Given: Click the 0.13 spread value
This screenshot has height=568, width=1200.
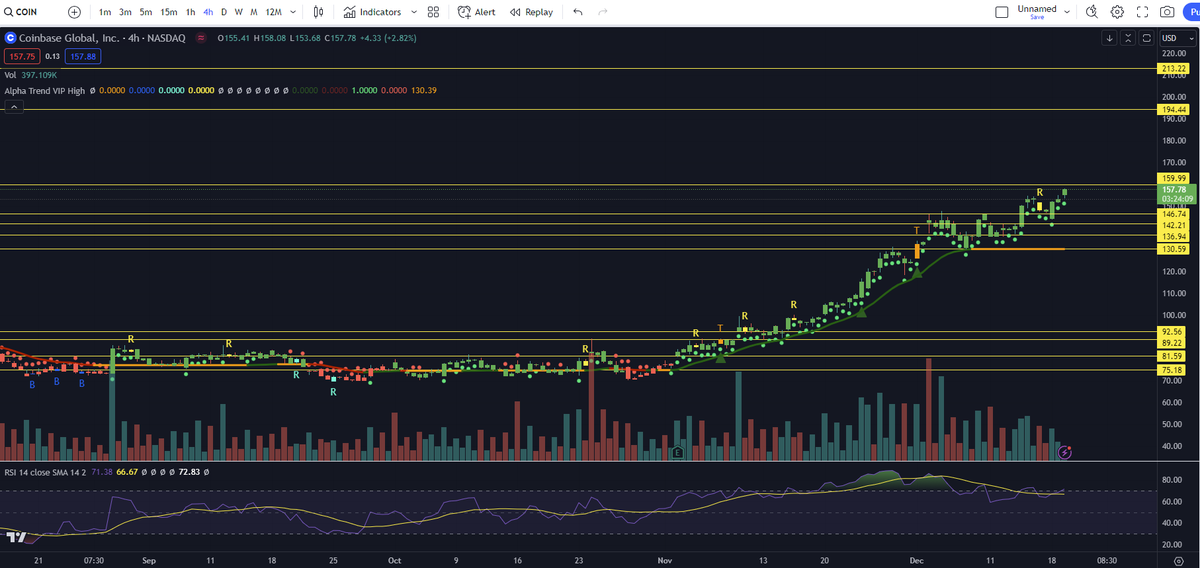Looking at the screenshot, I should (52, 56).
